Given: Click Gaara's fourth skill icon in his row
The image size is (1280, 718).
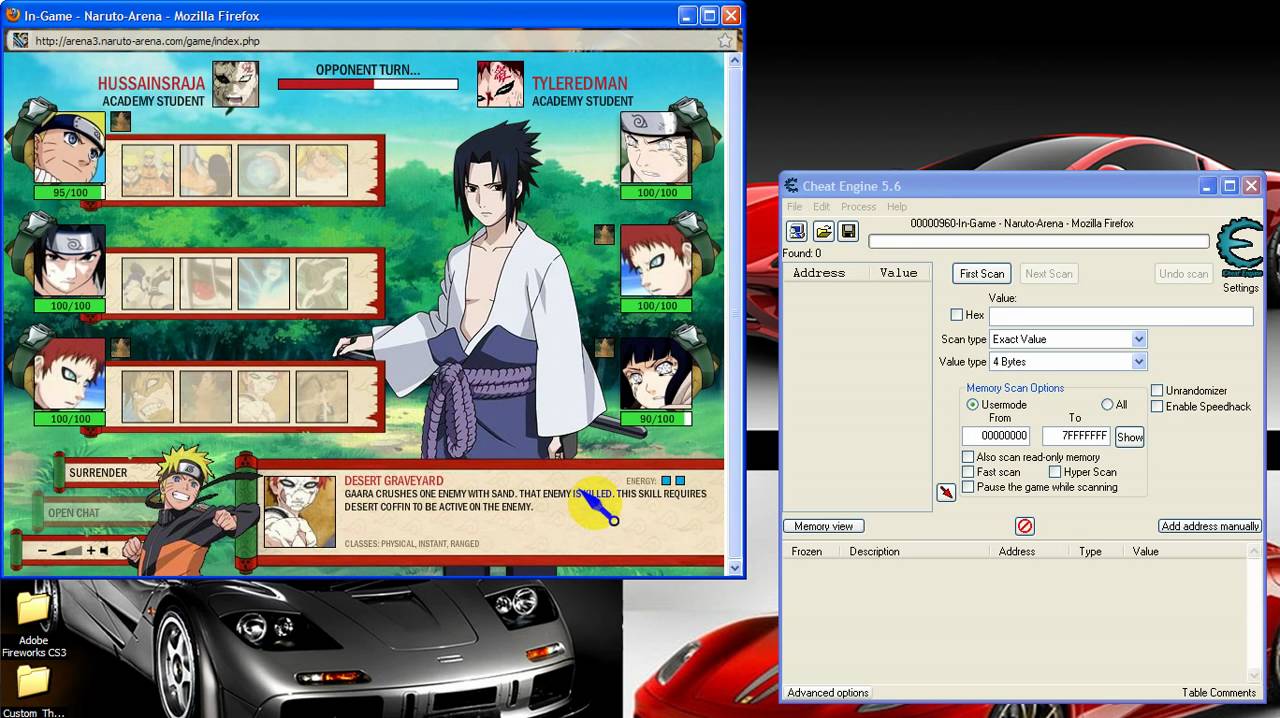Looking at the screenshot, I should [x=322, y=396].
